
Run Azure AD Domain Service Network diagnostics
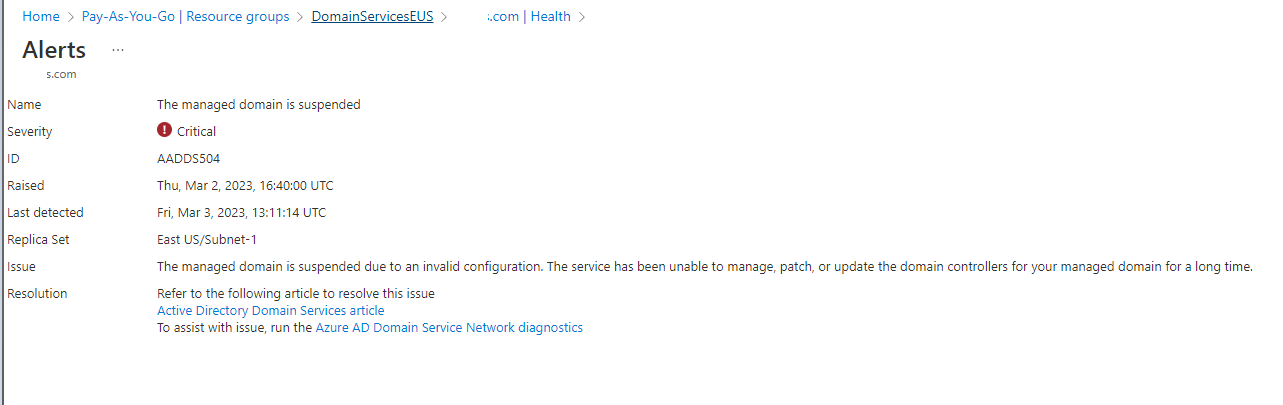(x=449, y=328)
